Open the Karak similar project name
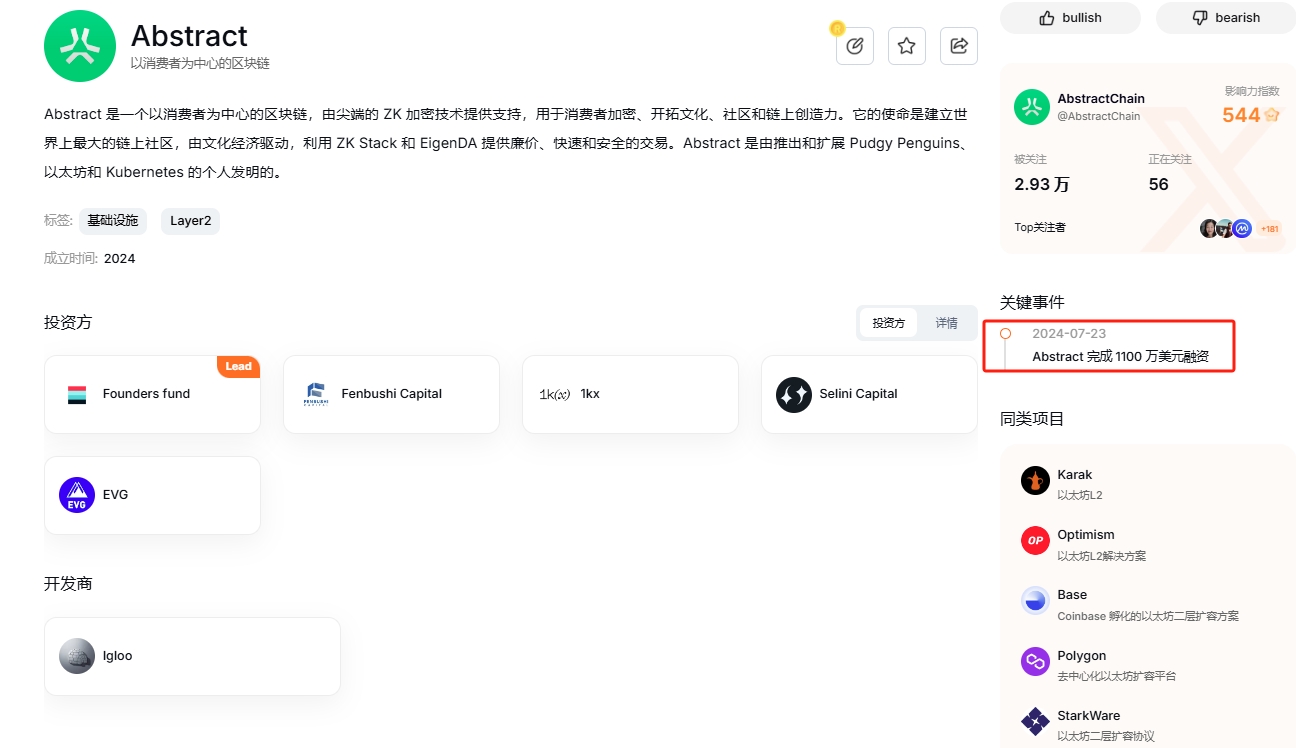1296x748 pixels. [1075, 475]
